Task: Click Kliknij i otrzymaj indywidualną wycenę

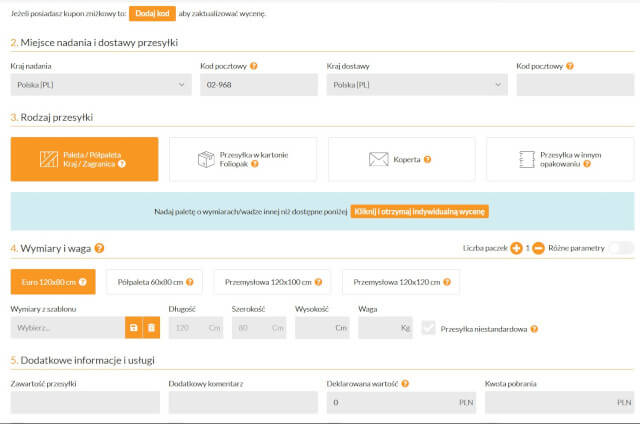Action: tap(419, 212)
